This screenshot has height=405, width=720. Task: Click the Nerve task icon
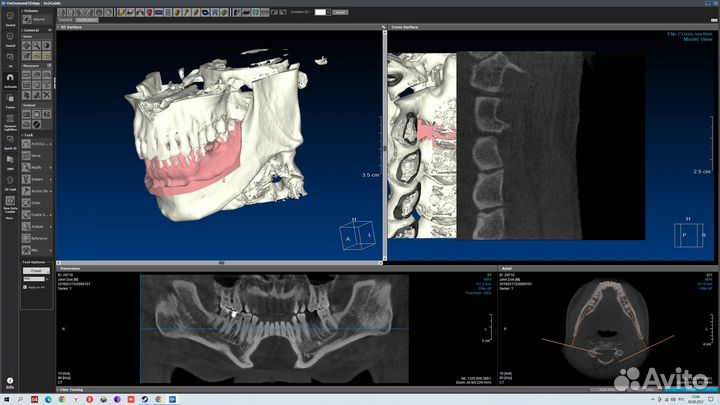click(26, 156)
